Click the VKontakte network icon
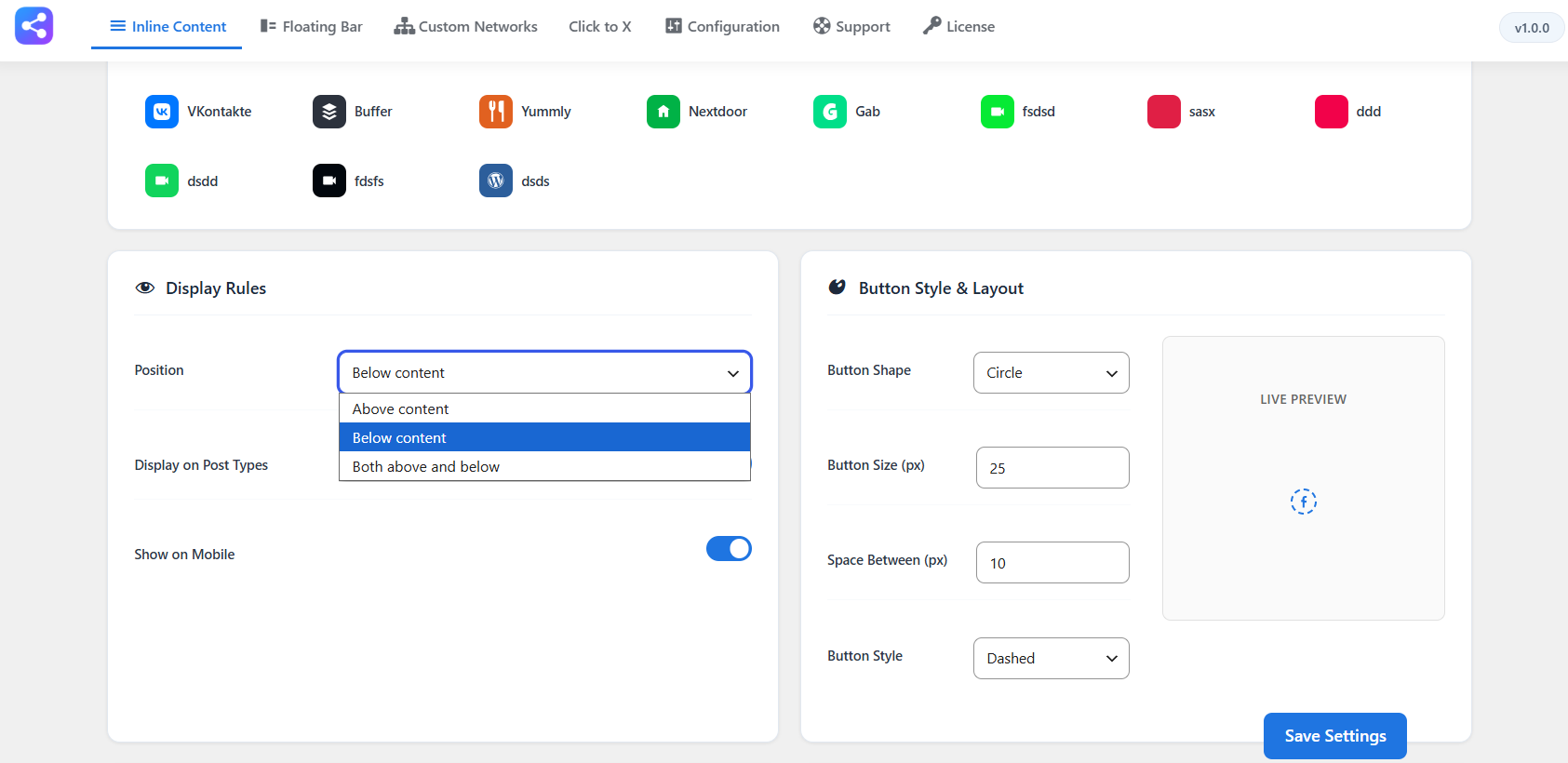This screenshot has width=1568, height=763. point(162,112)
